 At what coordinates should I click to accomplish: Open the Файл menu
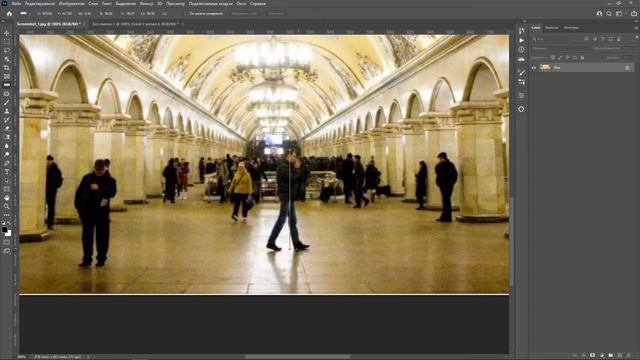click(x=16, y=4)
